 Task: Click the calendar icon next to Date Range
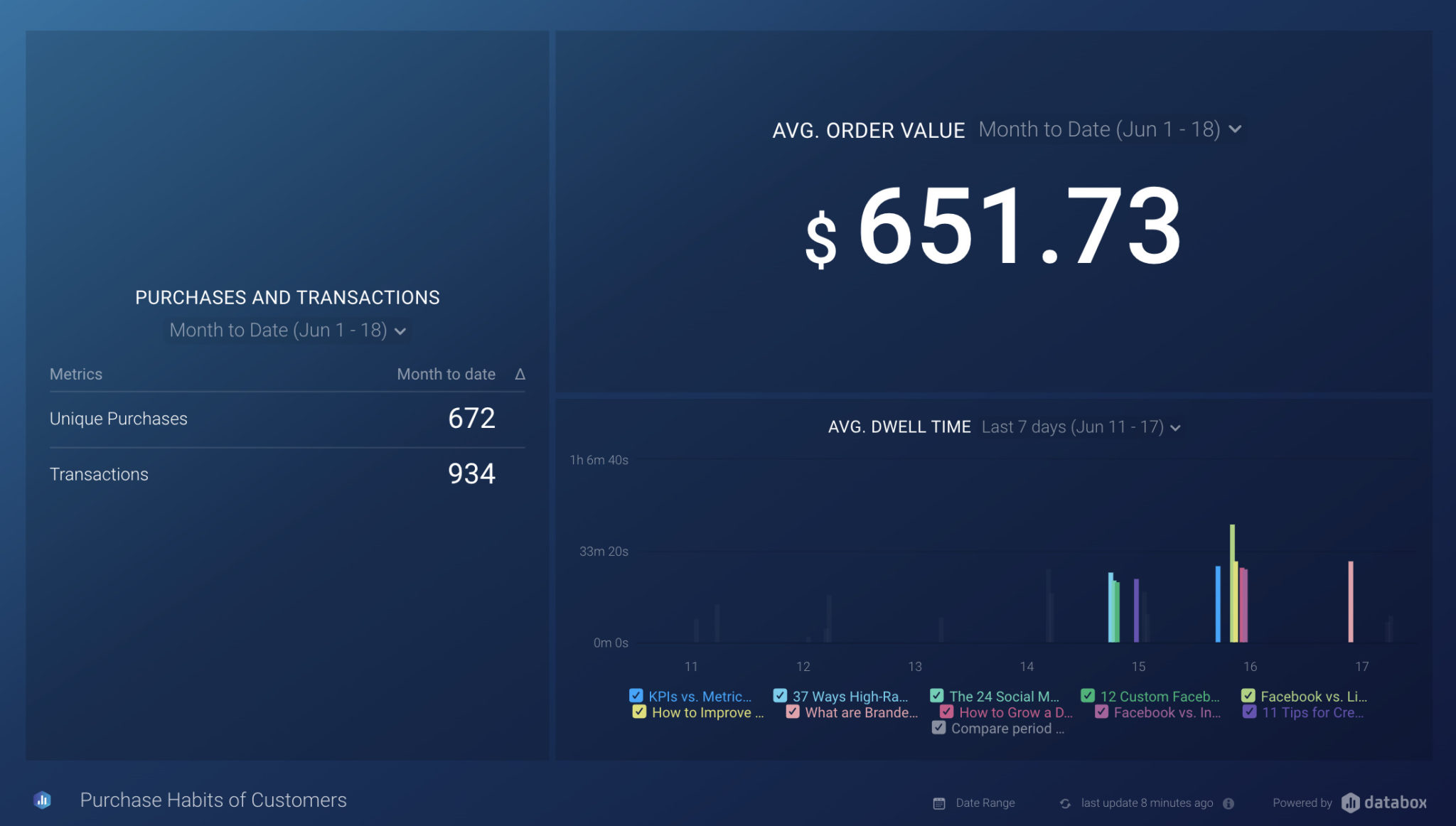(x=939, y=803)
